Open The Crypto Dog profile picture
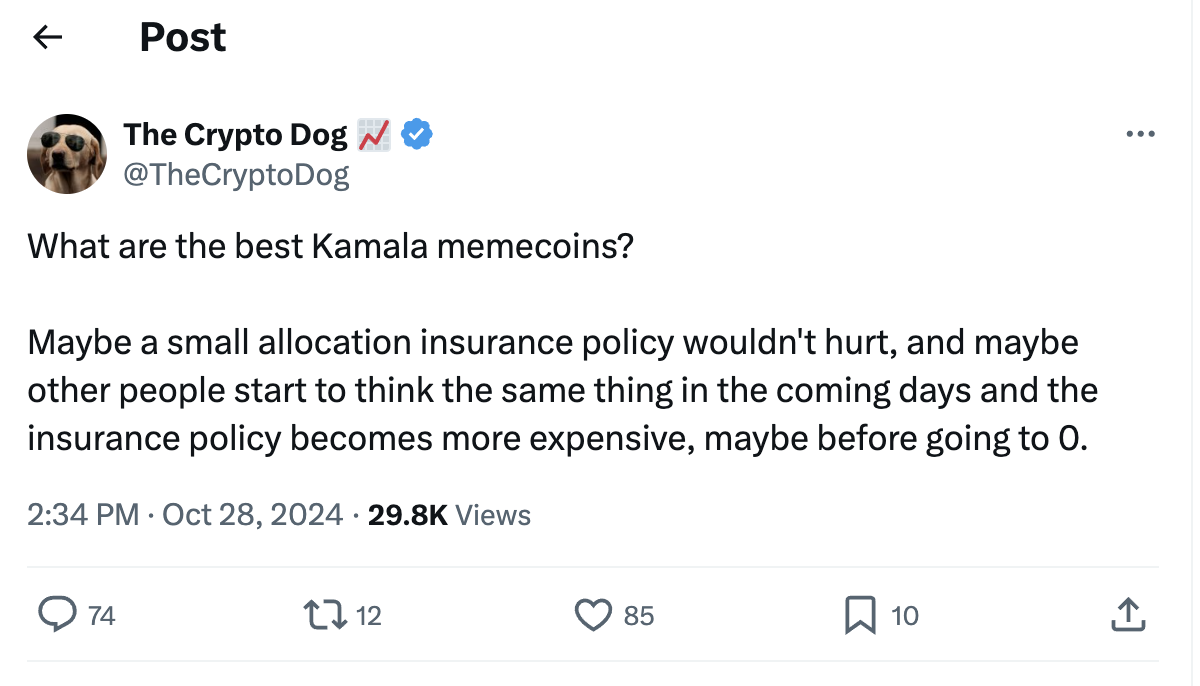Viewport: 1200px width, 686px height. pyautogui.click(x=66, y=154)
